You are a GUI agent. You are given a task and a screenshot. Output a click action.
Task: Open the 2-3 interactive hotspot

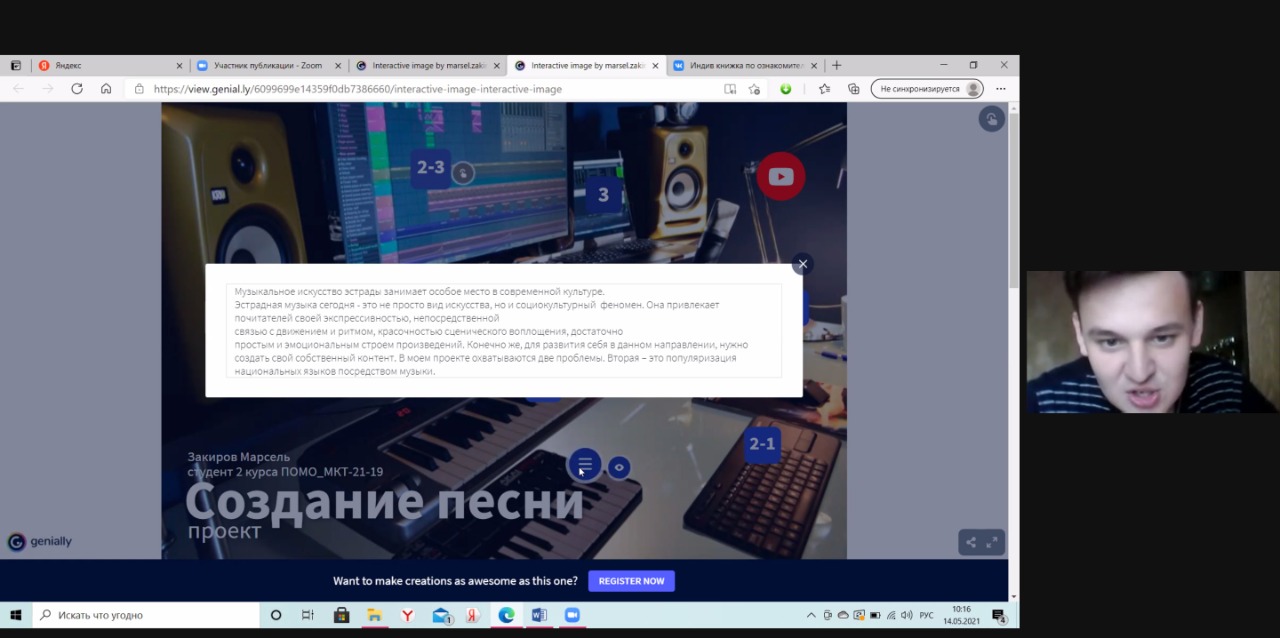click(x=431, y=168)
